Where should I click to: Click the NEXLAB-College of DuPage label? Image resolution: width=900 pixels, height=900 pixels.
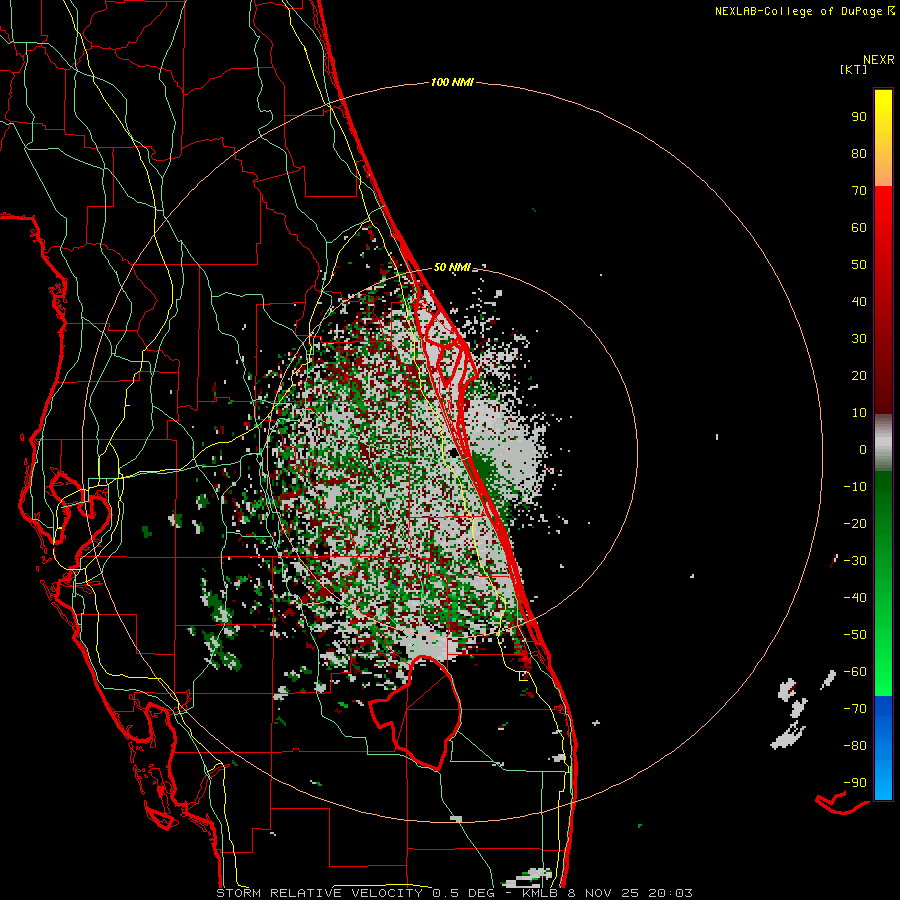click(798, 11)
